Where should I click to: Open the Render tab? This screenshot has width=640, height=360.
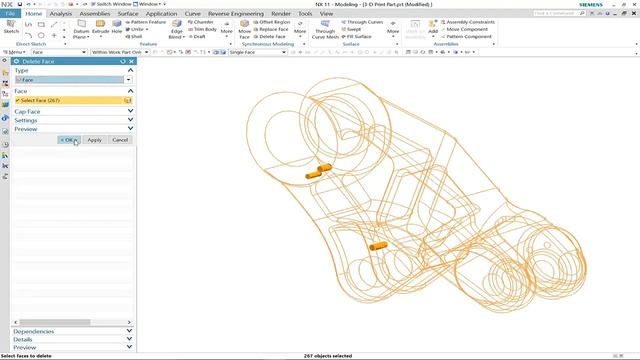pyautogui.click(x=281, y=13)
